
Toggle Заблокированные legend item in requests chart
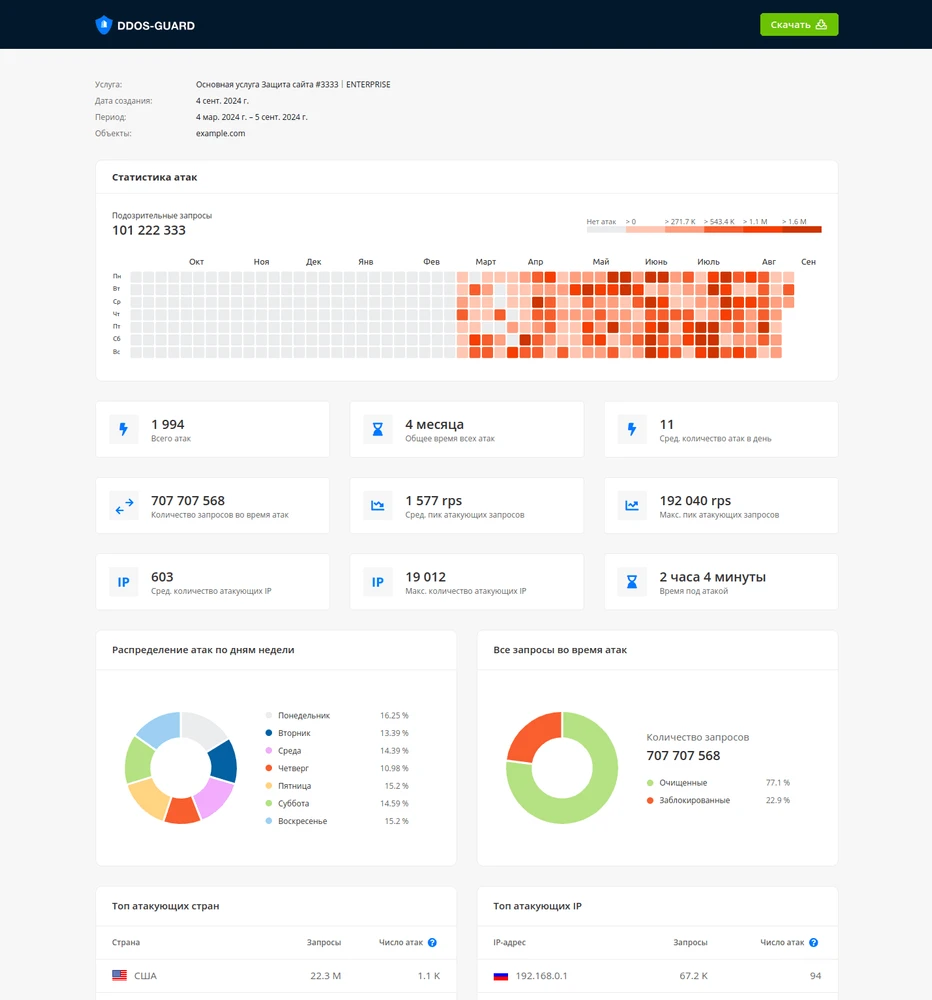pos(694,801)
